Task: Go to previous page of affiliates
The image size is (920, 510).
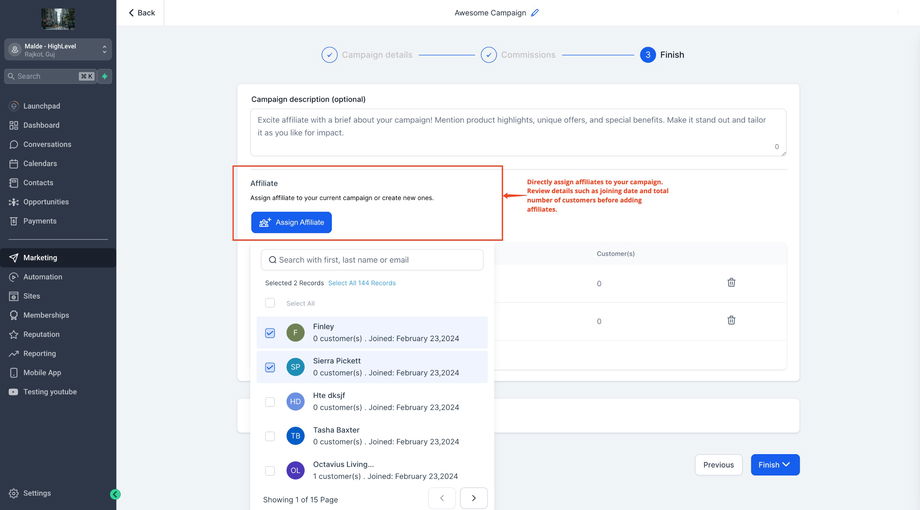Action: pos(442,498)
